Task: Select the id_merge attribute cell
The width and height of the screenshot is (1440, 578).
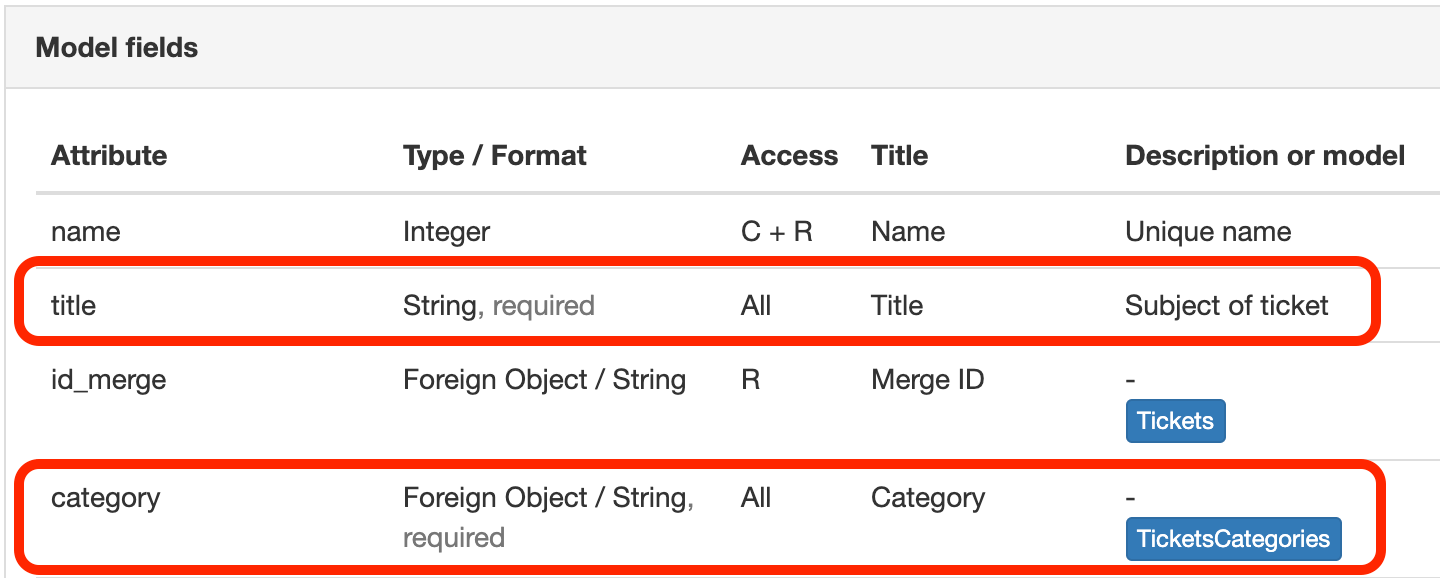Action: point(109,380)
